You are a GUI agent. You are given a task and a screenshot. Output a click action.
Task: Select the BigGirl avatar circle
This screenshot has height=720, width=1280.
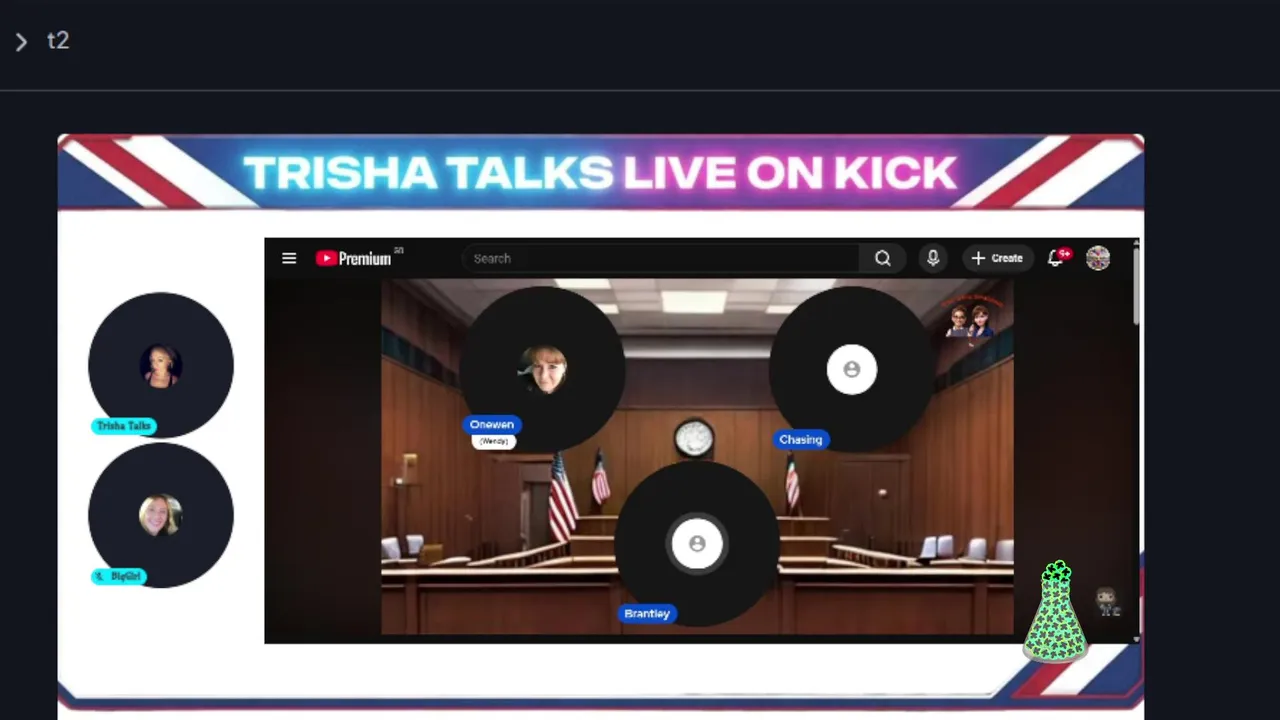[x=160, y=515]
